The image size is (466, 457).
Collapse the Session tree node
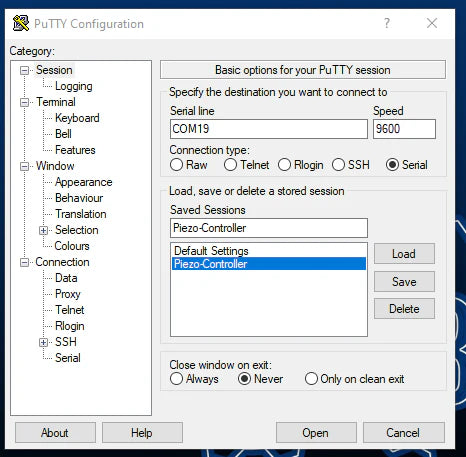pyautogui.click(x=24, y=70)
